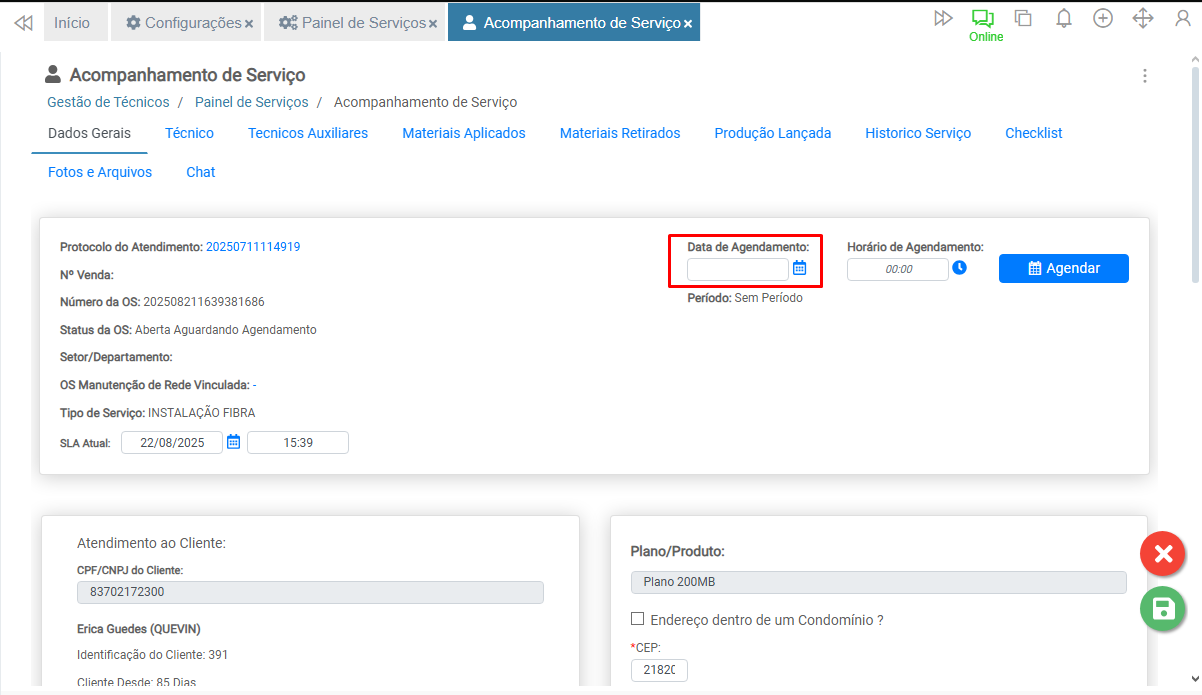Image resolution: width=1202 pixels, height=695 pixels.
Task: Click the green floating save button
Action: [x=1163, y=609]
